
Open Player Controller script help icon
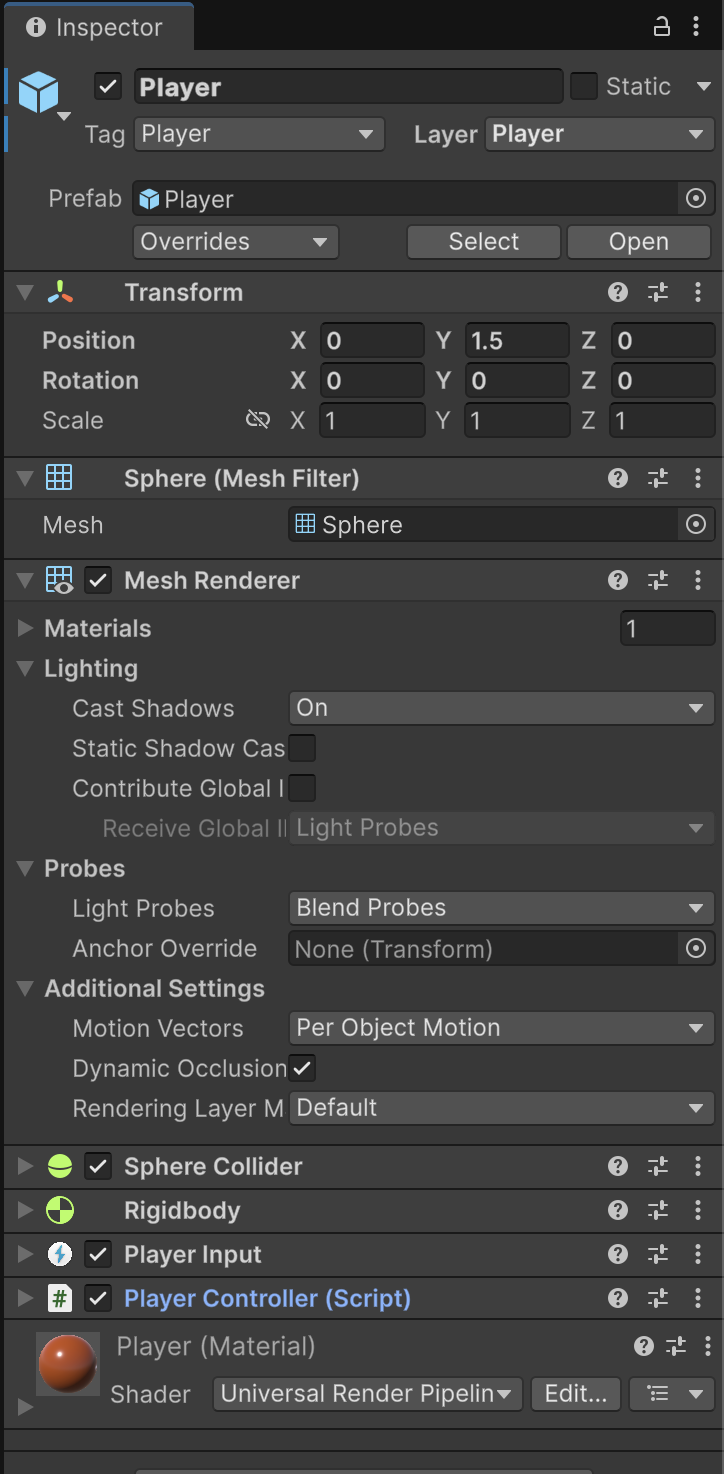coord(618,1298)
